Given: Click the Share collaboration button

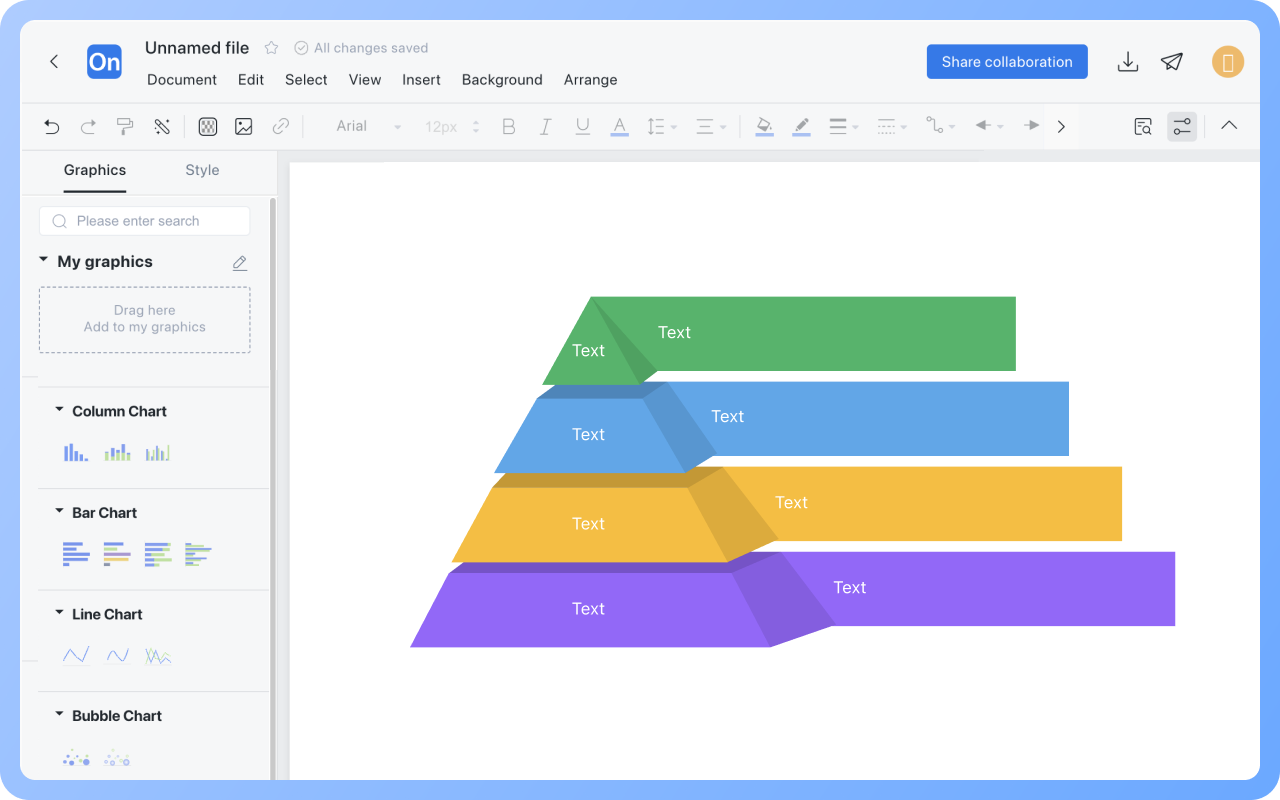Looking at the screenshot, I should pyautogui.click(x=1007, y=61).
